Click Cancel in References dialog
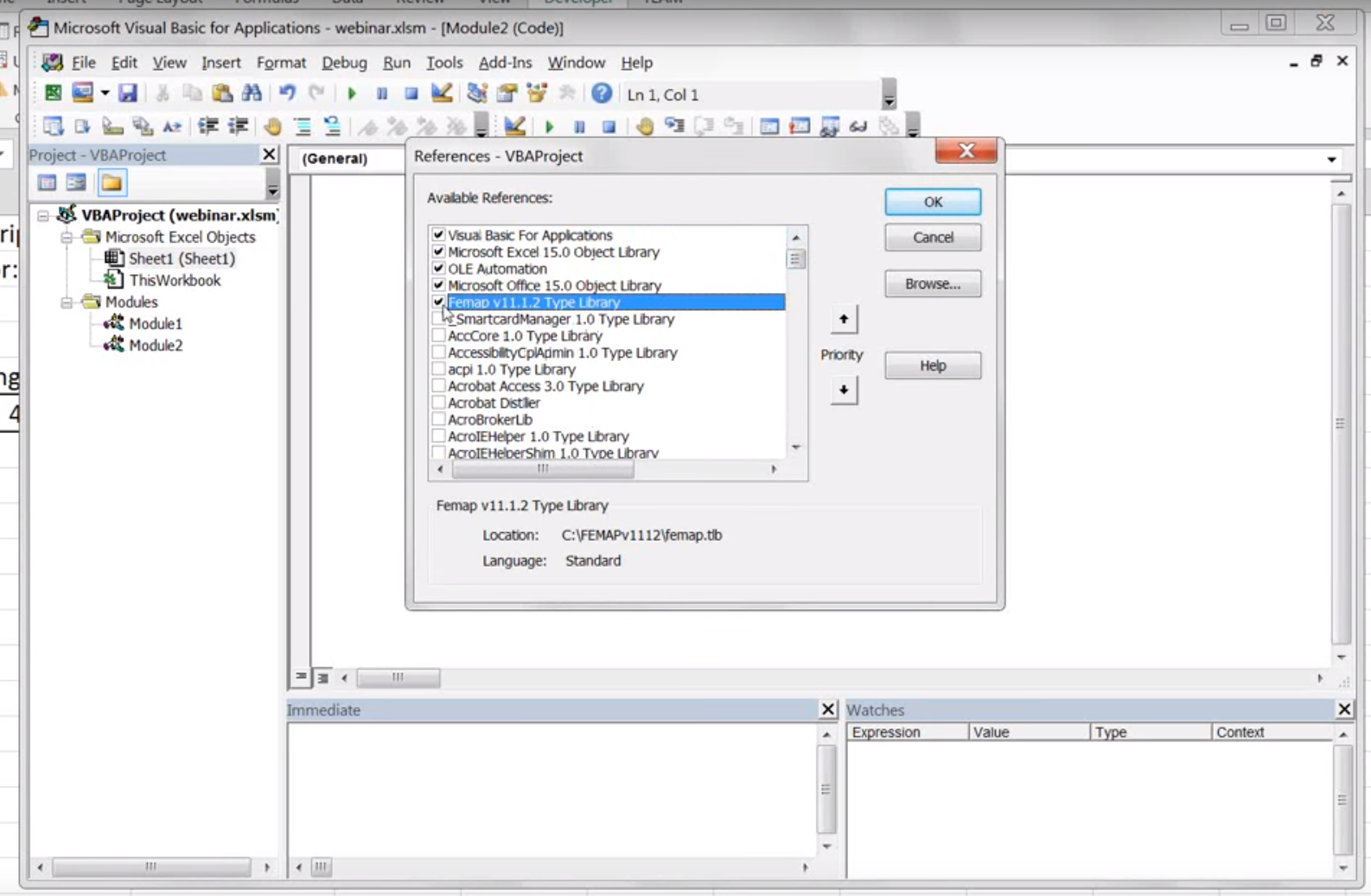1371x896 pixels. 933,237
